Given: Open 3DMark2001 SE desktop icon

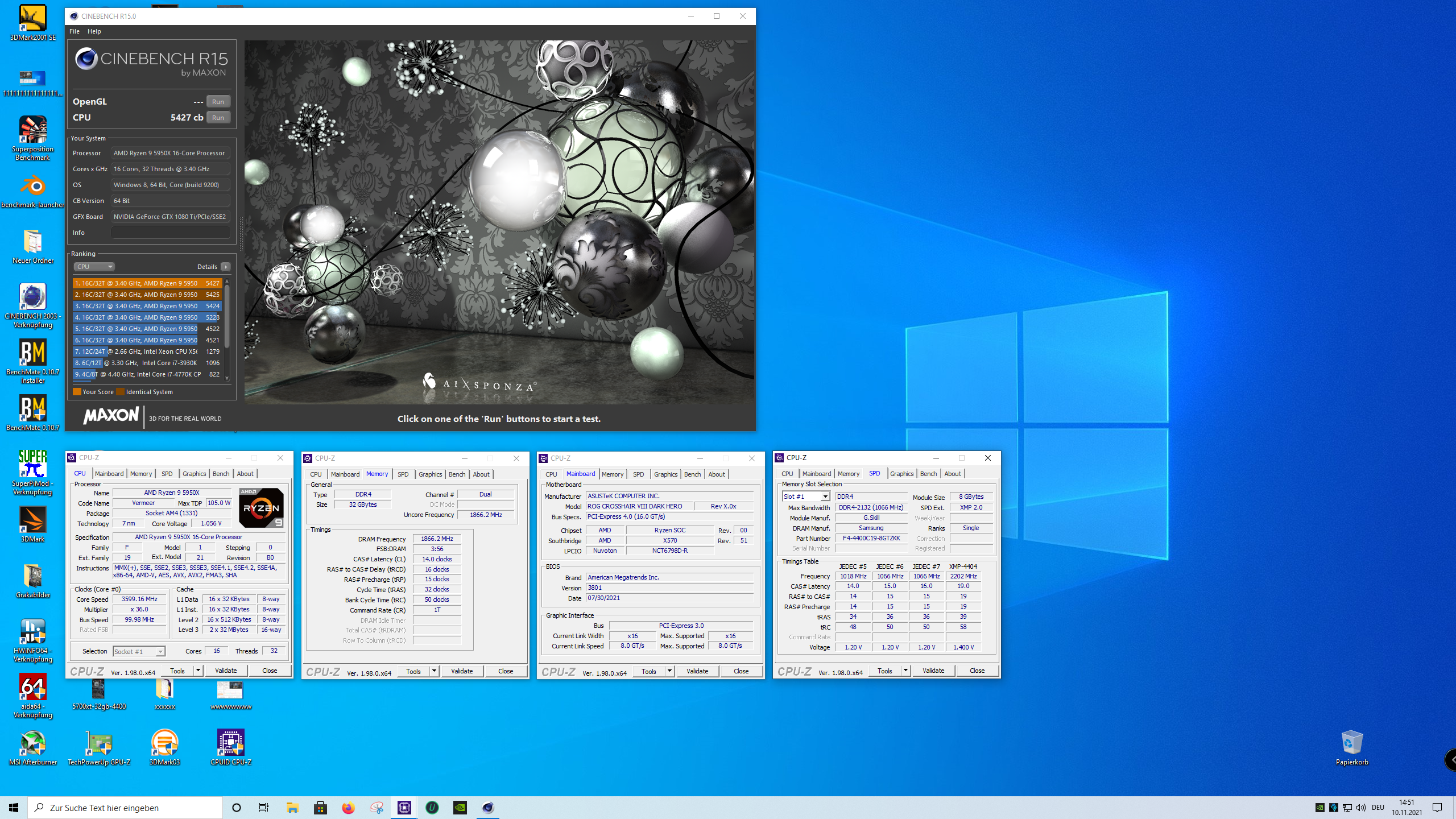Looking at the screenshot, I should point(32,23).
